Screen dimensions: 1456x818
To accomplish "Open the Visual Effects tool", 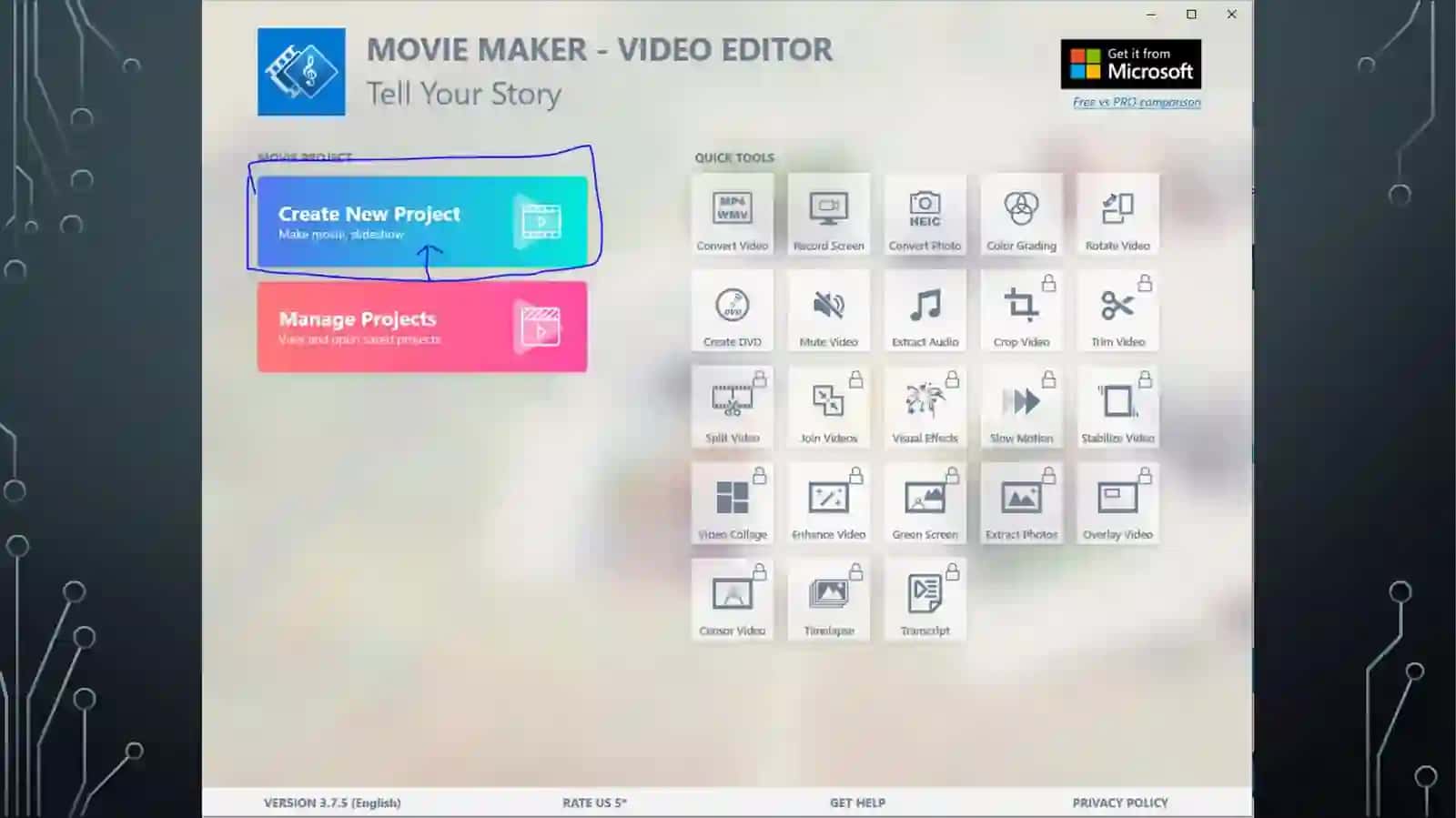I will 925,407.
